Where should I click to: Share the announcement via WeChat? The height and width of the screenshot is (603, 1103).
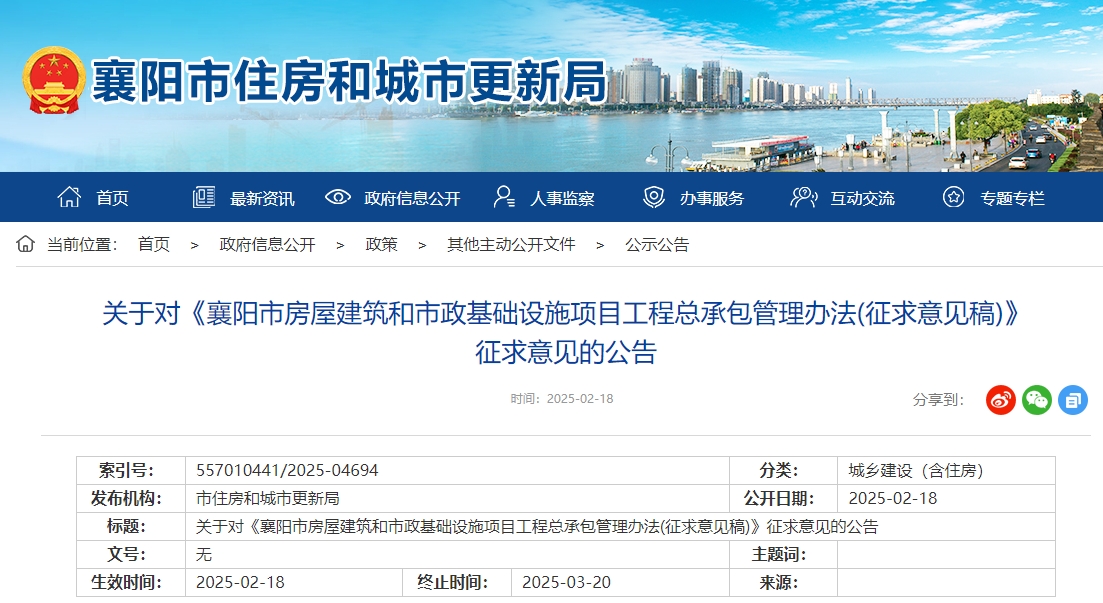coord(1037,400)
